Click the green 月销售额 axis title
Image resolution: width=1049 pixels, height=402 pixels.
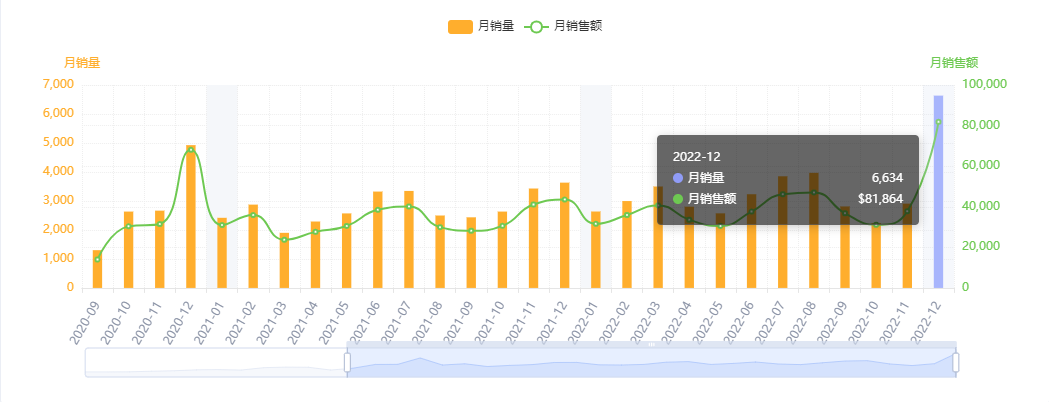pyautogui.click(x=954, y=64)
